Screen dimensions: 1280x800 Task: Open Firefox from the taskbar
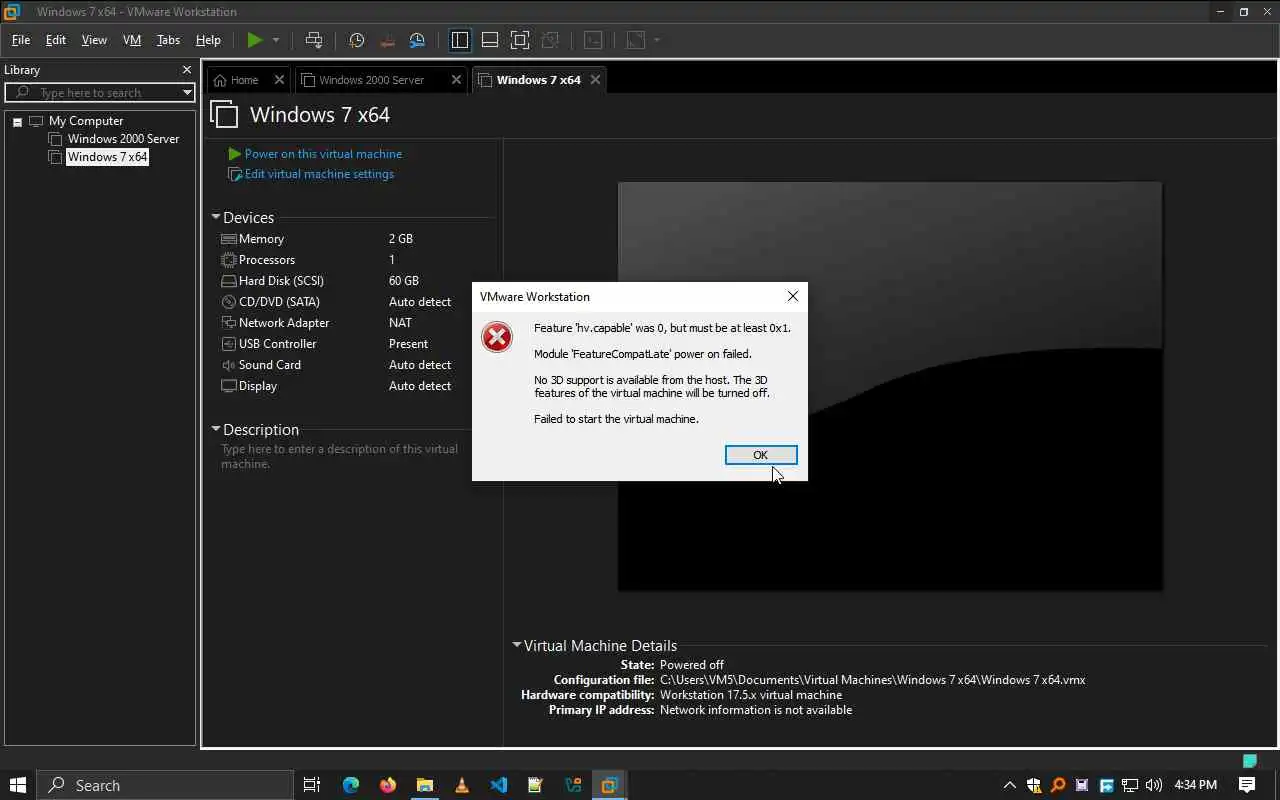pyautogui.click(x=388, y=785)
